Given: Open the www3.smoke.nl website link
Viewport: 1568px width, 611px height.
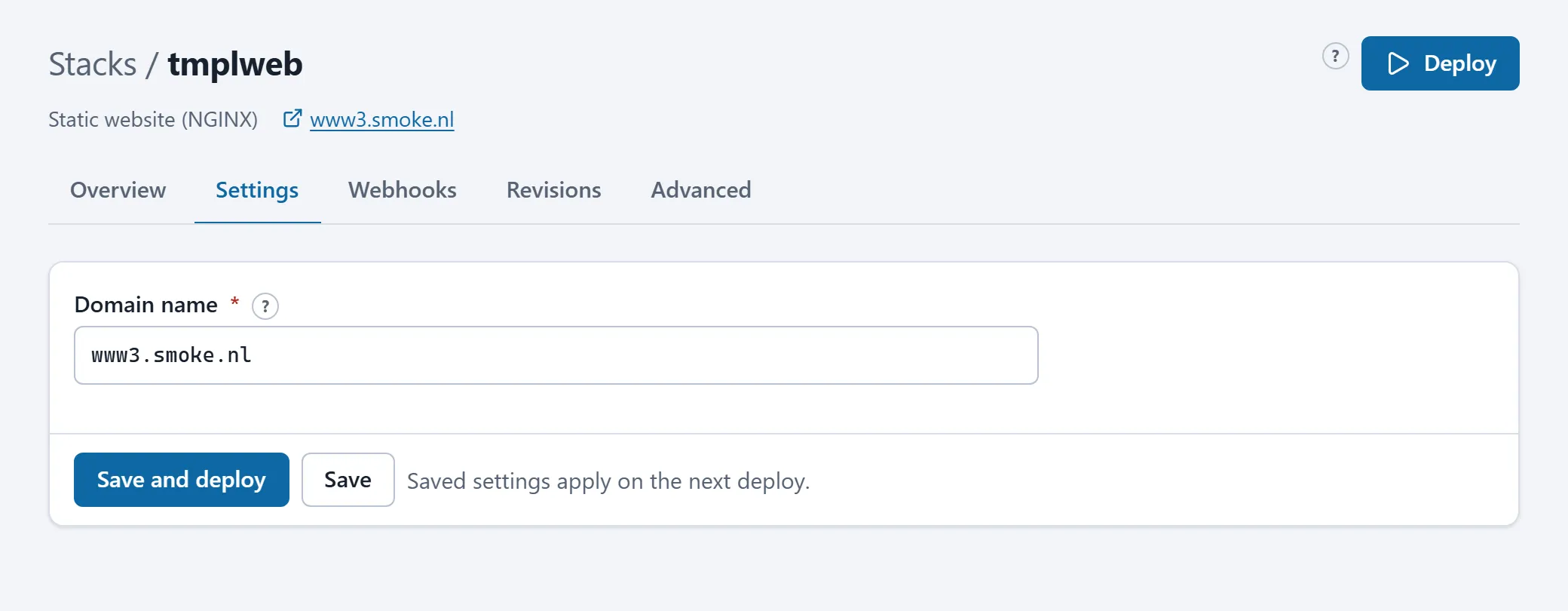Looking at the screenshot, I should (x=381, y=119).
